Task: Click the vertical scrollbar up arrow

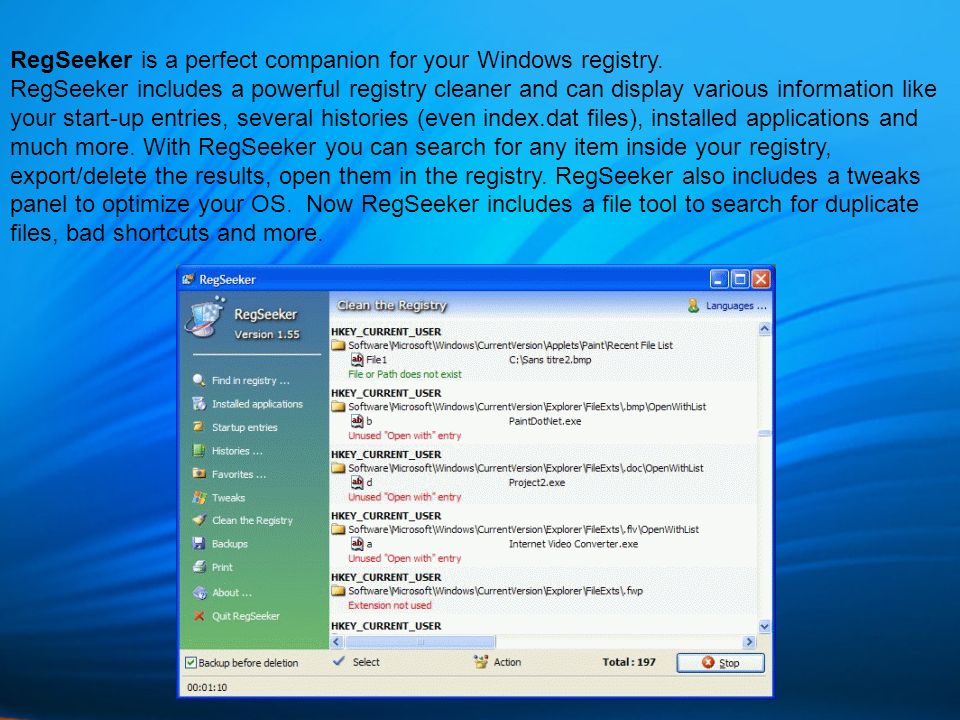Action: coord(764,329)
